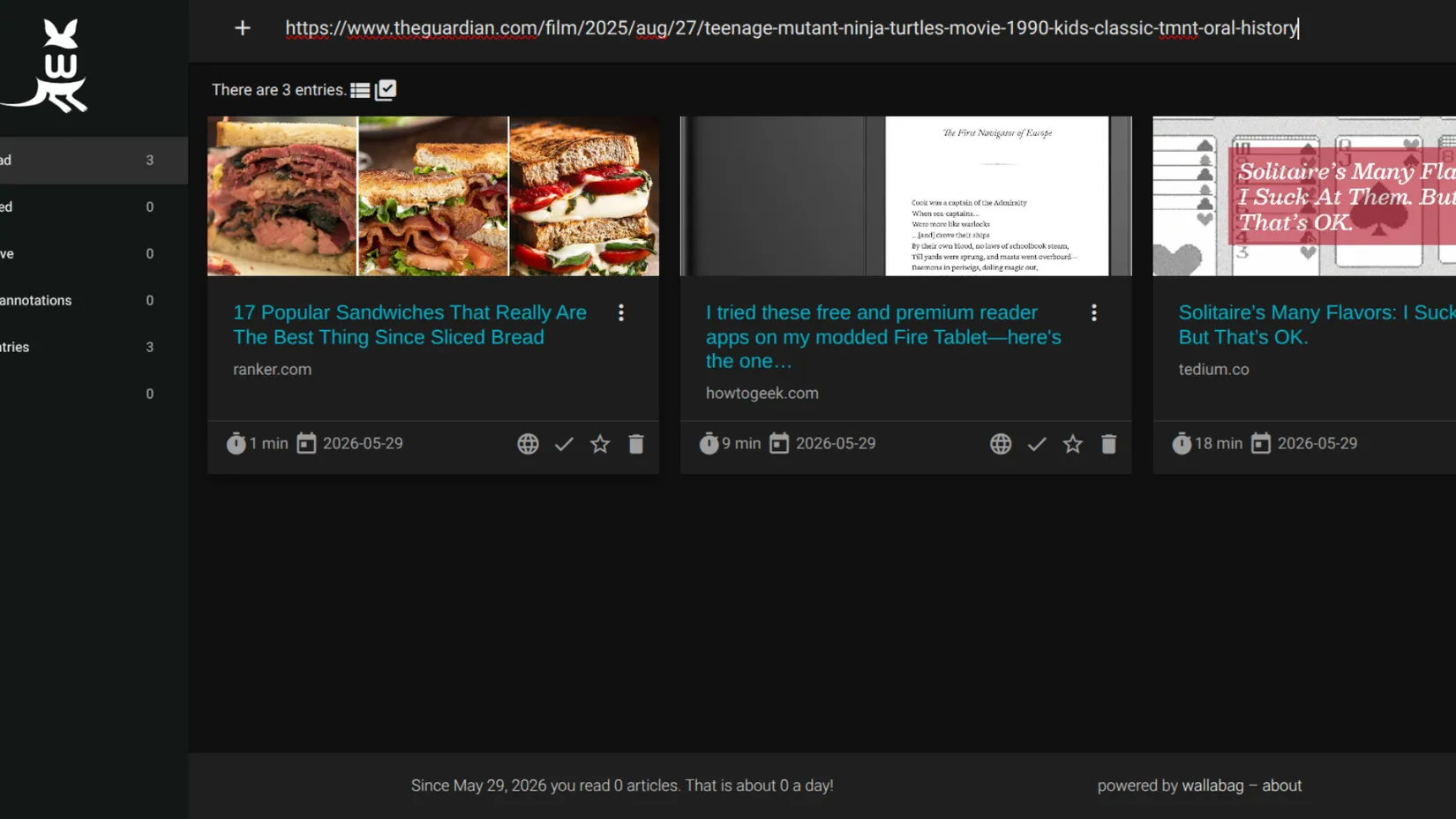1456x819 pixels.
Task: Delete the sandwiches entry trash icon
Action: (x=636, y=444)
